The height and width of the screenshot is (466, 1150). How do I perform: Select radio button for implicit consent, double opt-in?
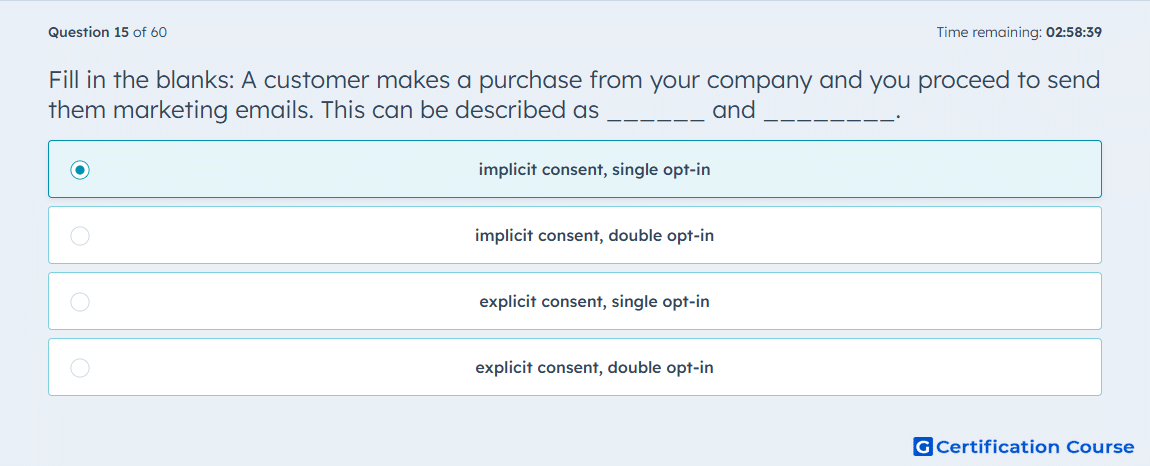(x=80, y=236)
